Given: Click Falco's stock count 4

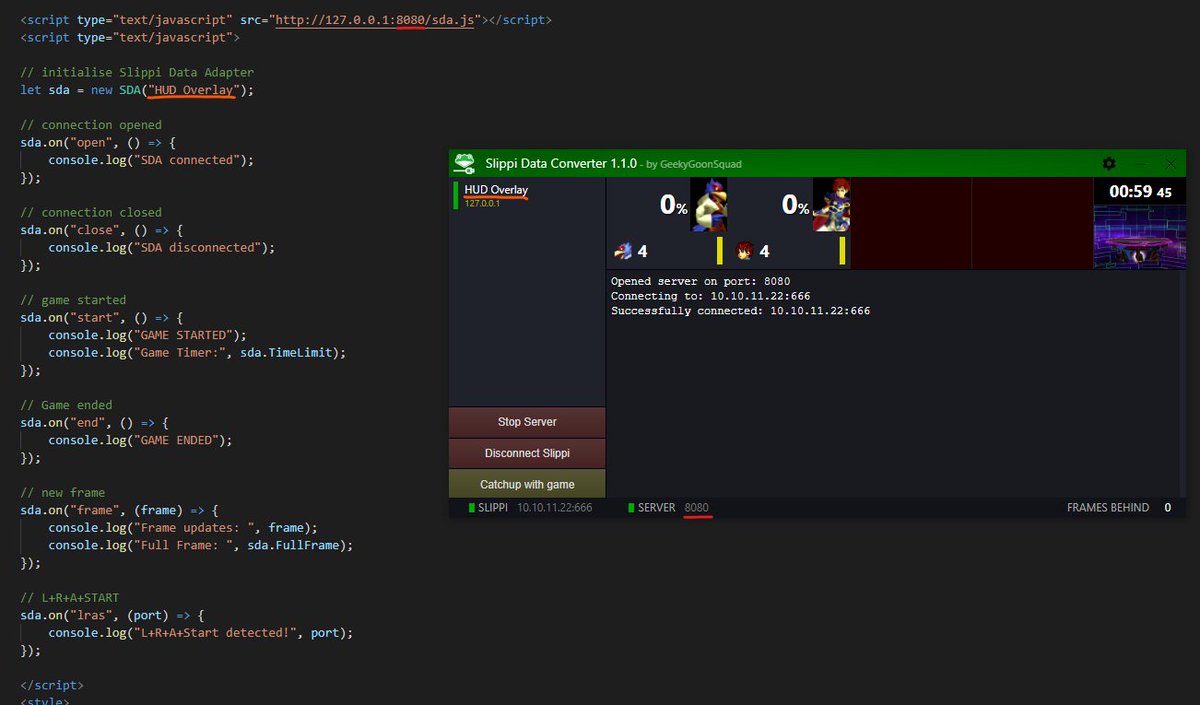Looking at the screenshot, I should coord(643,251).
